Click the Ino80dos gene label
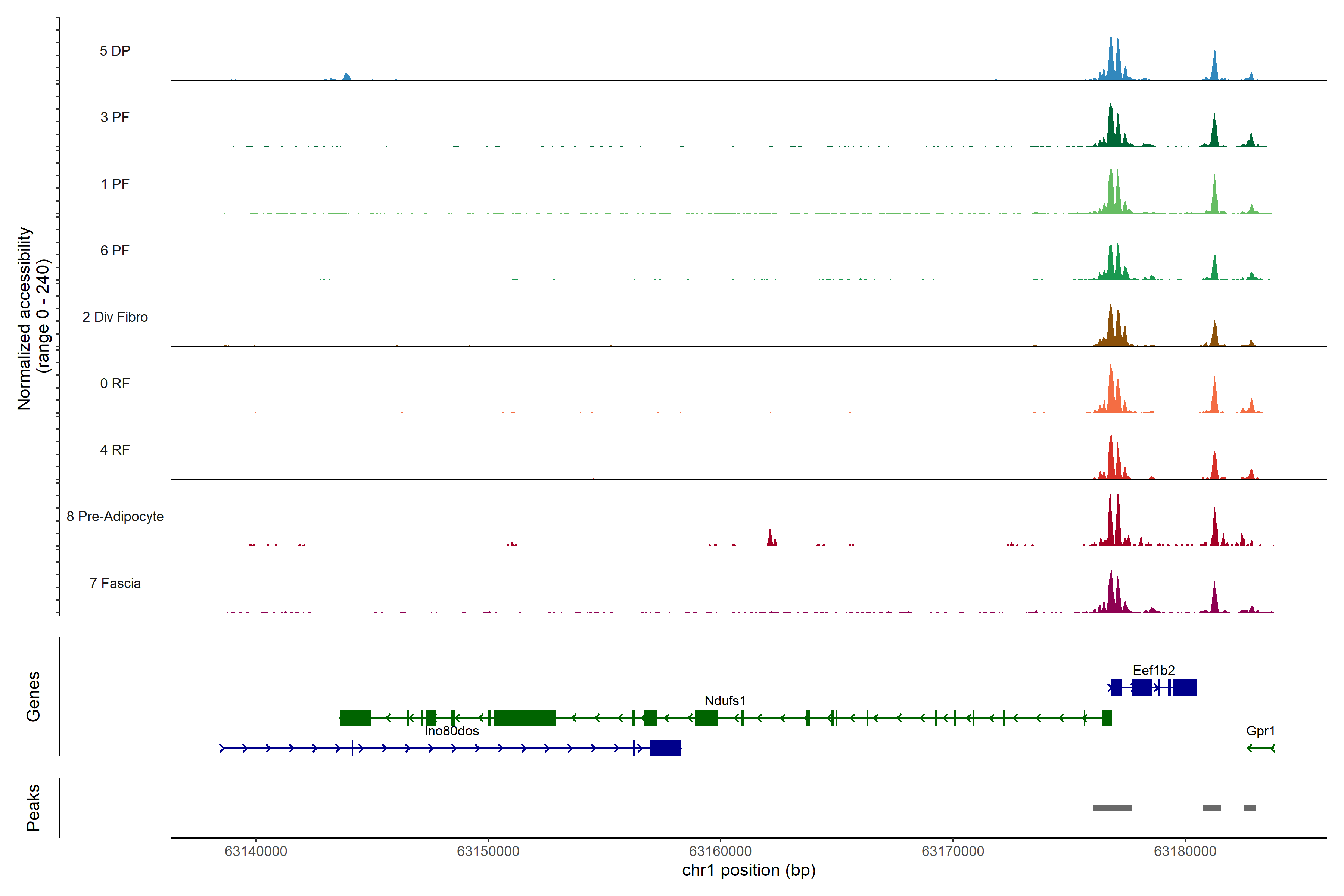Image resolution: width=1344 pixels, height=896 pixels. (451, 730)
